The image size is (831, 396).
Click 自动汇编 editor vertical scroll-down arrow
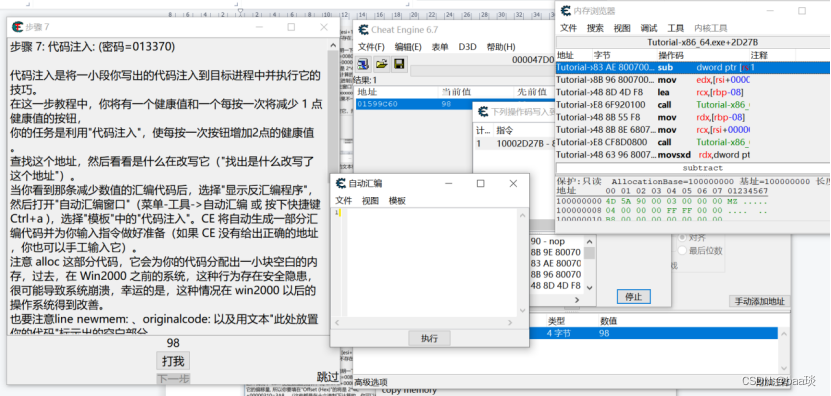click(523, 311)
